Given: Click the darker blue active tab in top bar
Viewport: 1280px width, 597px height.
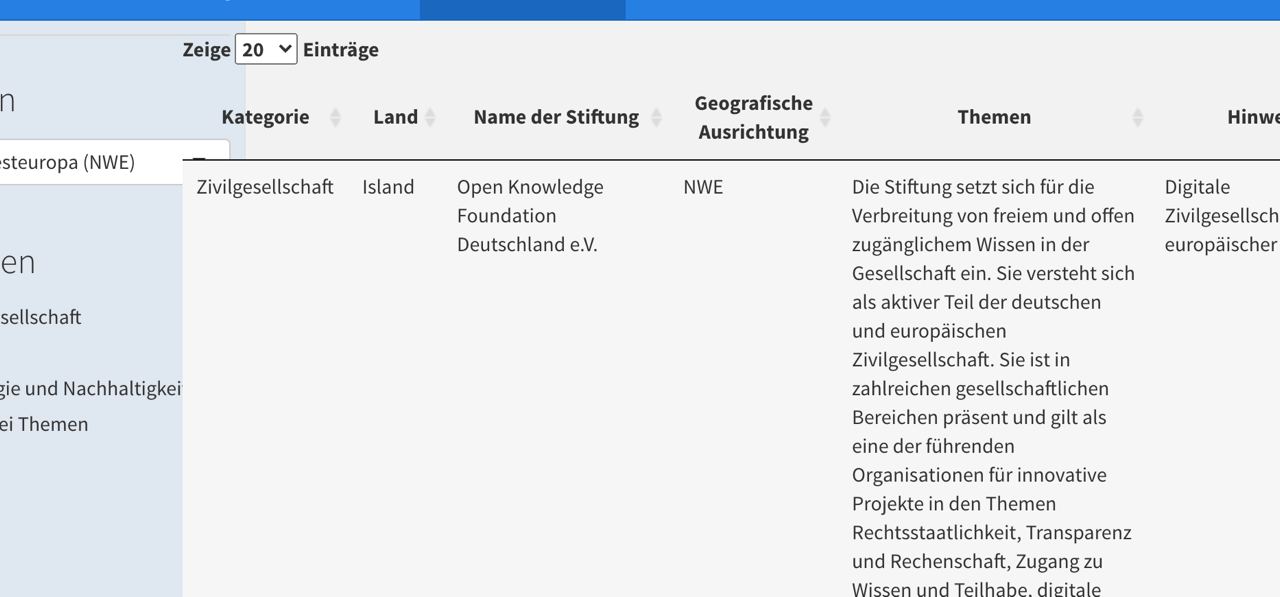Looking at the screenshot, I should click(x=523, y=9).
